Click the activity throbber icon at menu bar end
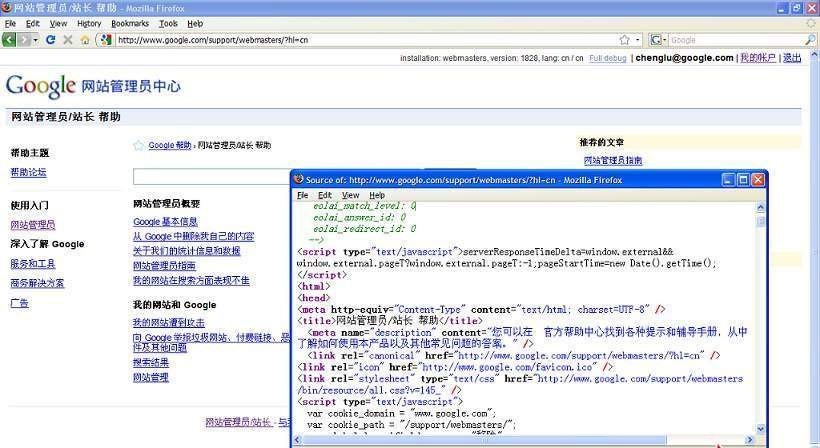The width and height of the screenshot is (820, 448). pos(811,24)
